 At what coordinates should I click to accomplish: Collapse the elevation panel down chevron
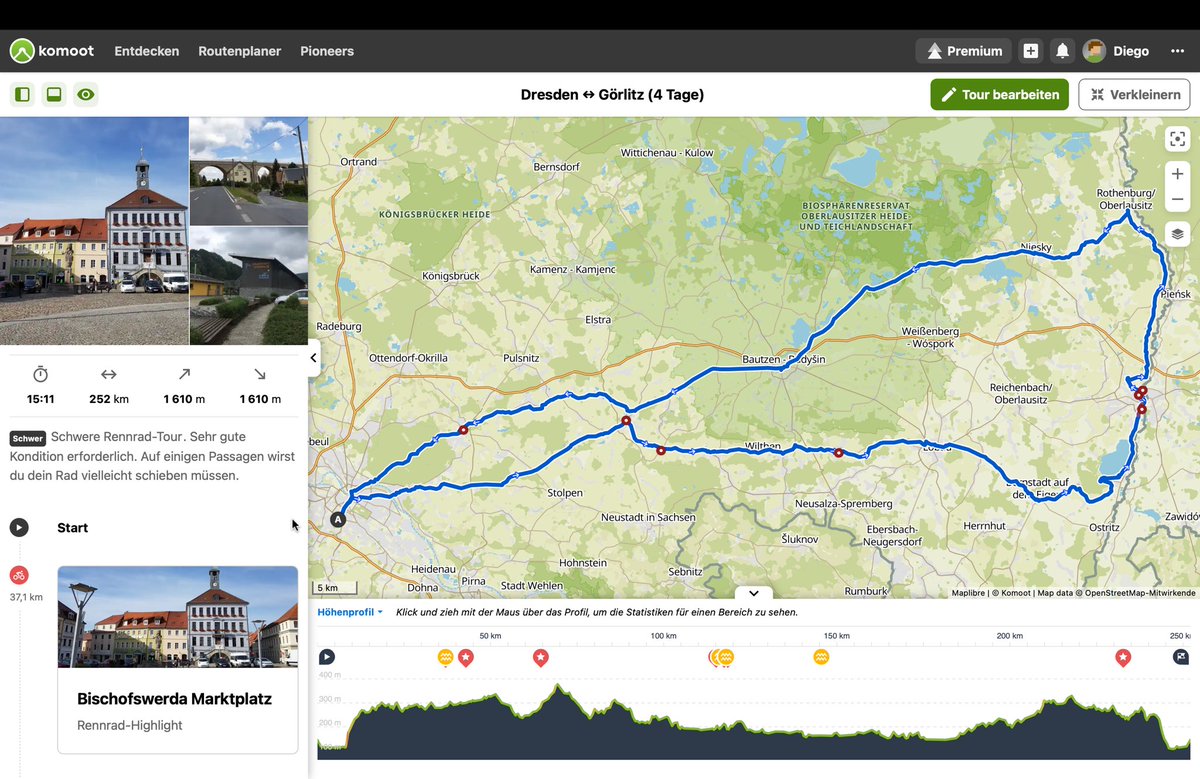click(753, 593)
